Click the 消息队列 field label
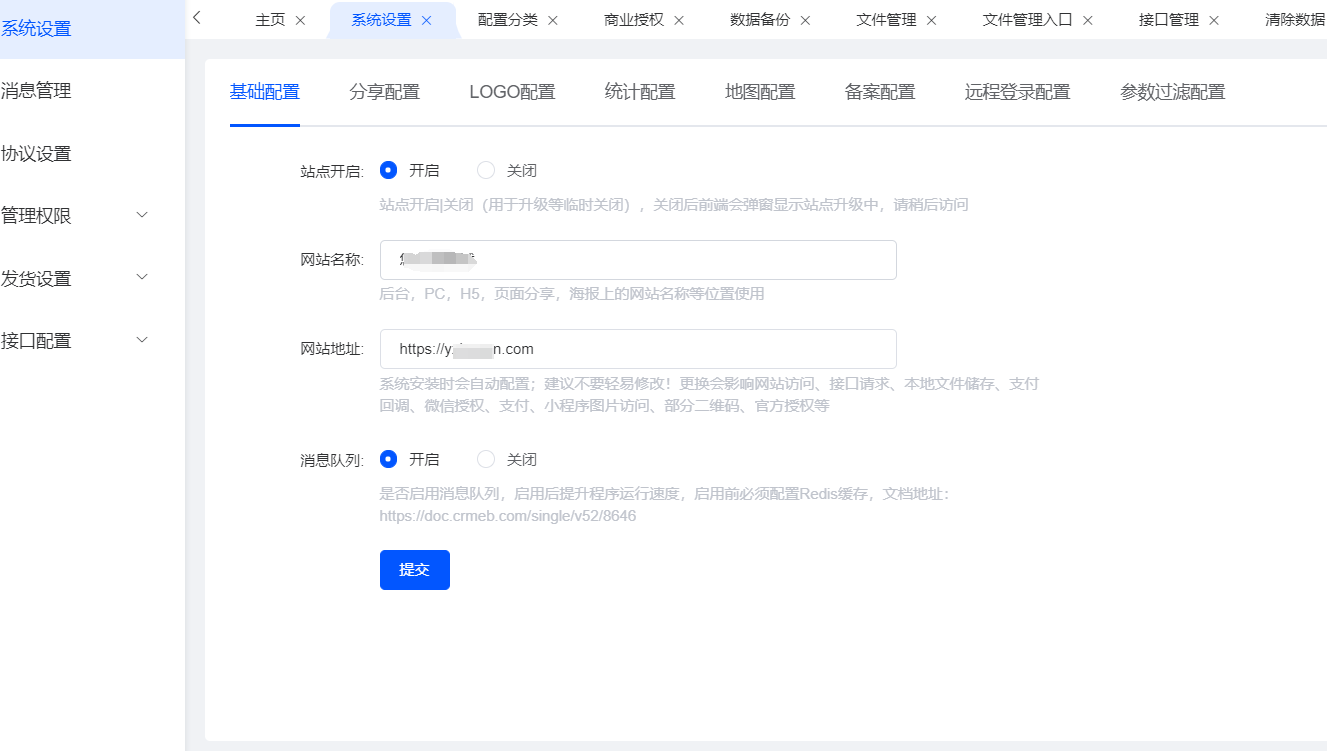Viewport: 1327px width, 751px height. tap(332, 460)
